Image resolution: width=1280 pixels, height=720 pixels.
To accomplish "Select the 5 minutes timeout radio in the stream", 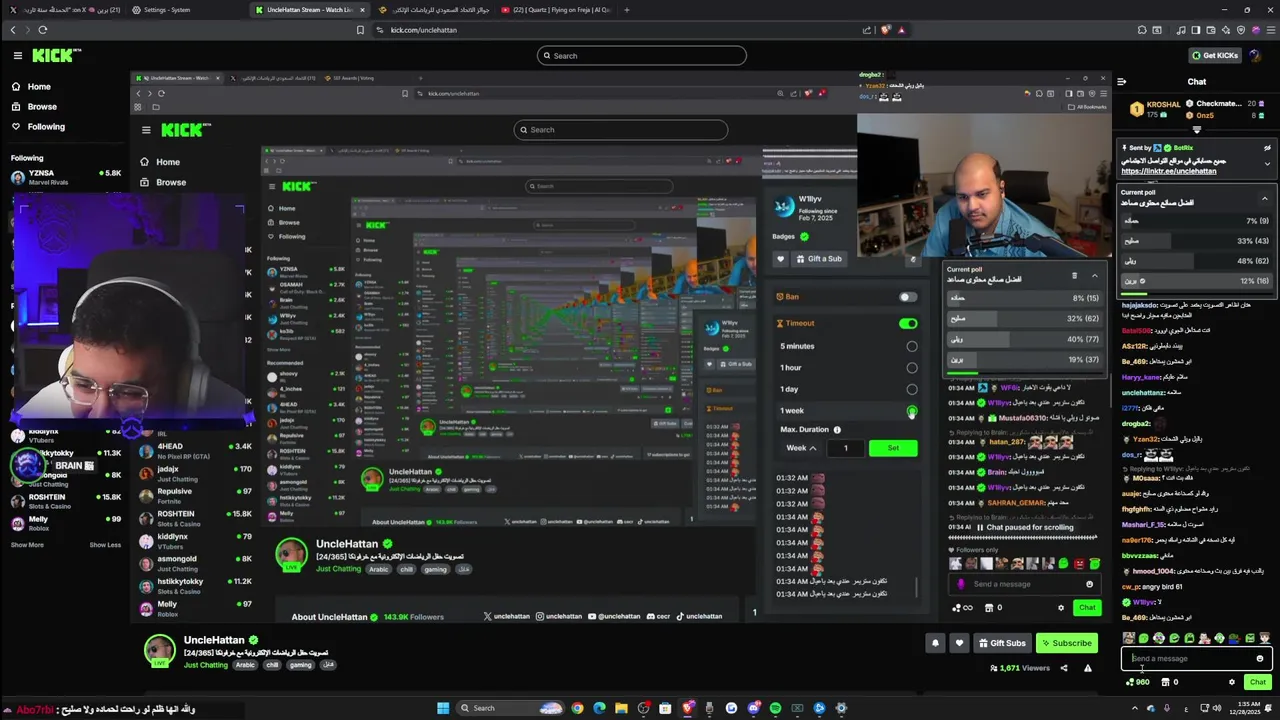I will [x=911, y=346].
